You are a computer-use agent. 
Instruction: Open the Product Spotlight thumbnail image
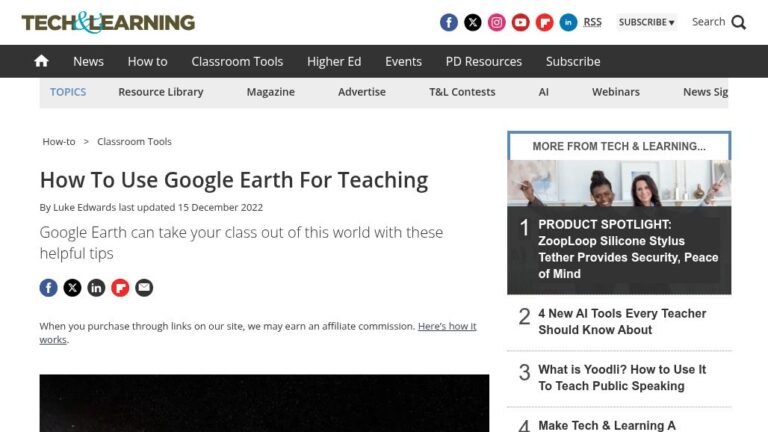[x=619, y=182]
